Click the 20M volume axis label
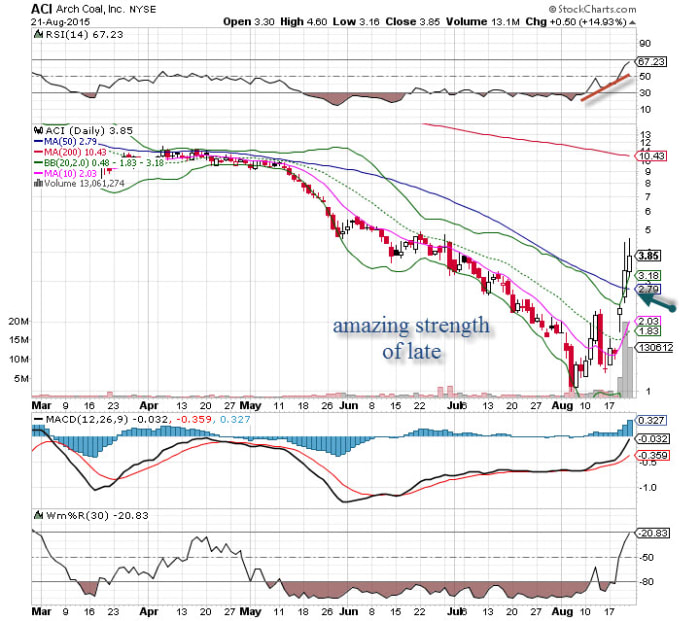 click(19, 321)
